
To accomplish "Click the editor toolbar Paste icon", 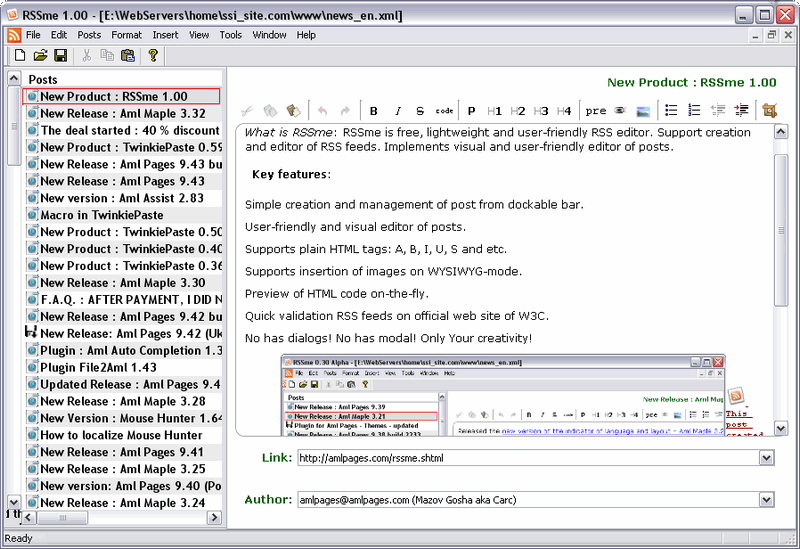I will (293, 111).
